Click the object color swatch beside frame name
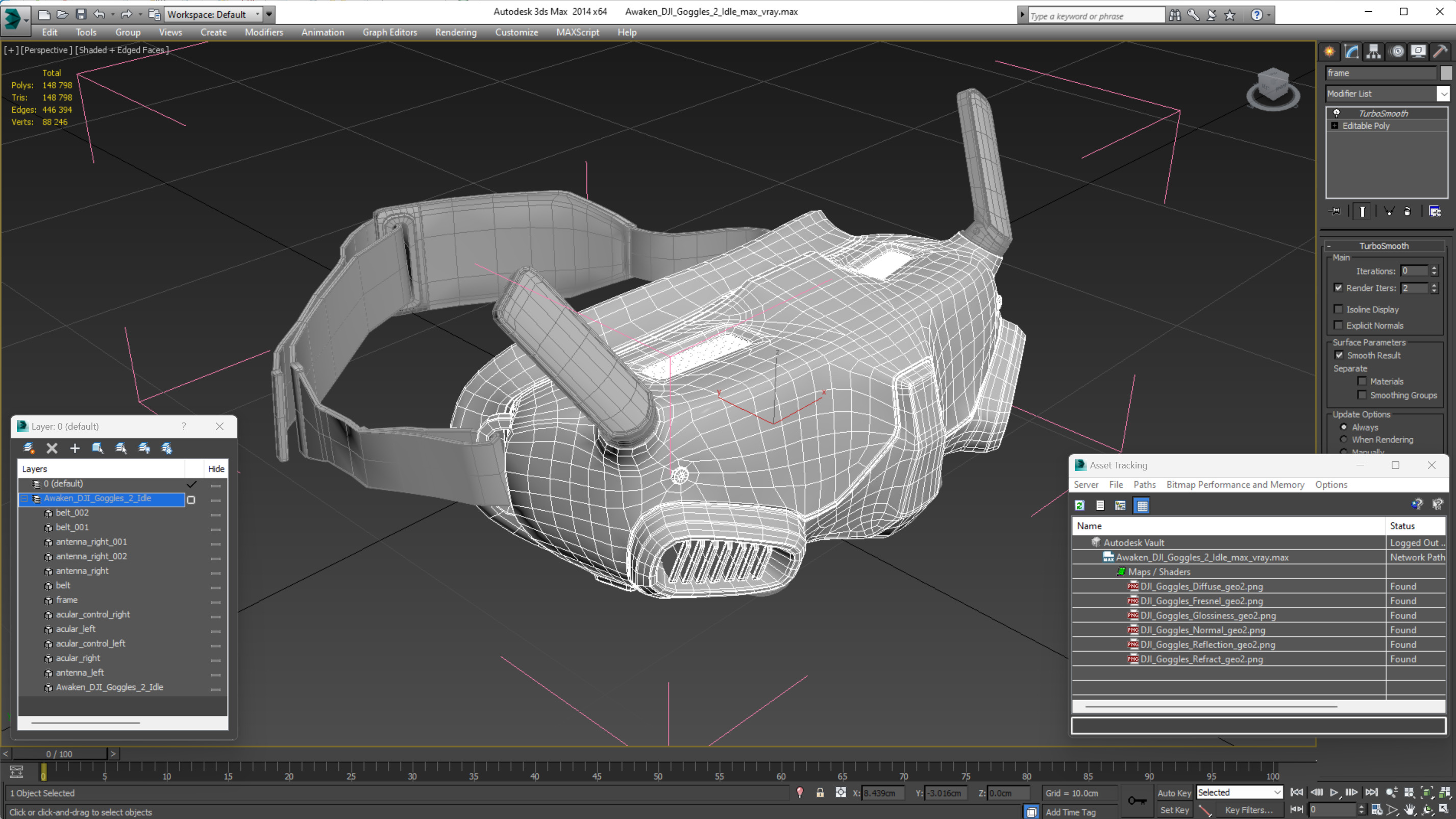The height and width of the screenshot is (819, 1456). click(x=1446, y=72)
